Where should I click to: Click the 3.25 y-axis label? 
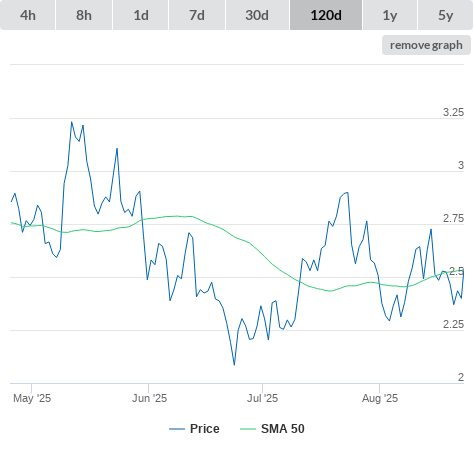point(453,112)
